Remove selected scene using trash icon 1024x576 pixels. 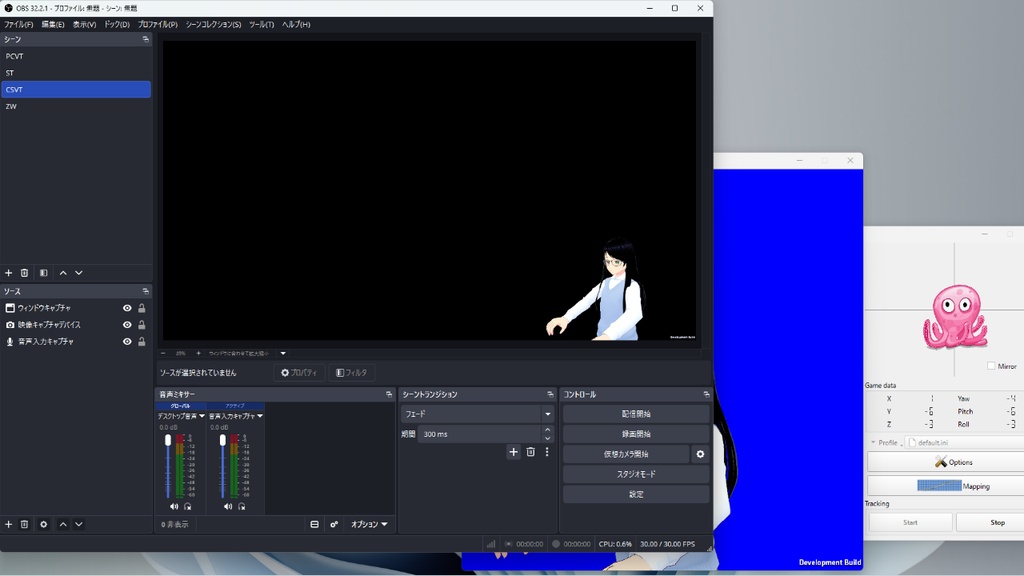pyautogui.click(x=24, y=273)
